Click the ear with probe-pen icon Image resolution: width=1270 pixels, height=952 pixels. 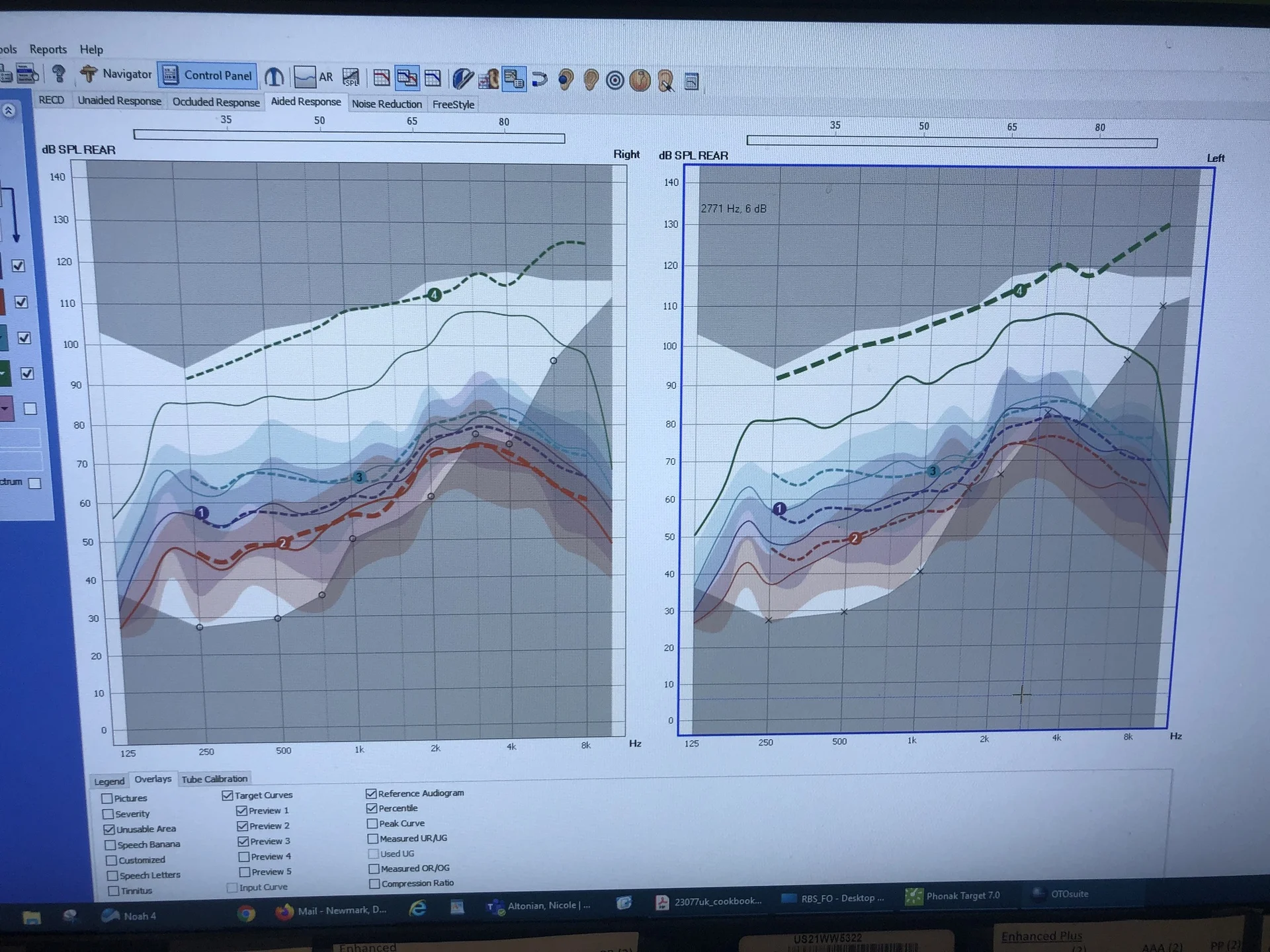point(665,81)
